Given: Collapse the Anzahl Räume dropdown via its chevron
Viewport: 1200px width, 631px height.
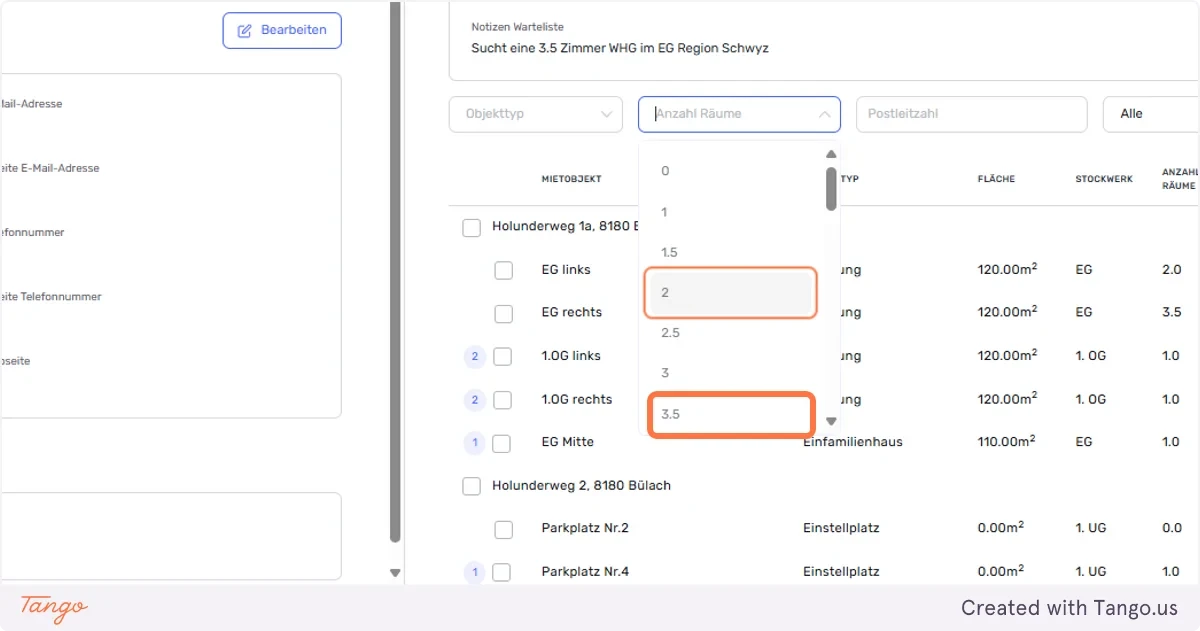Looking at the screenshot, I should (824, 114).
